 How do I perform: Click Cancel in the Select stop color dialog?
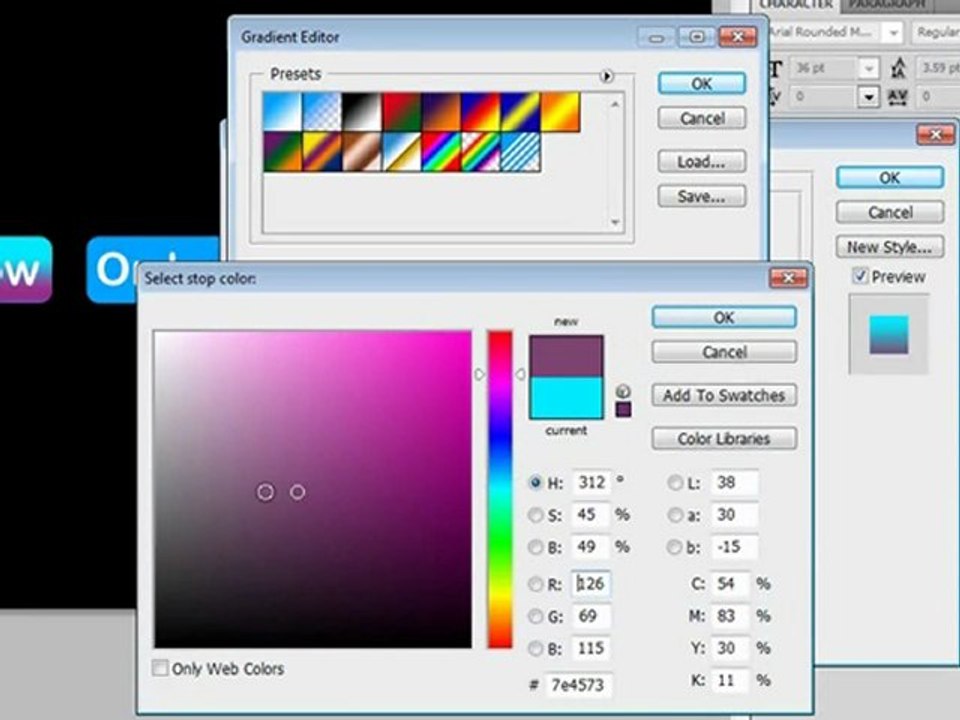724,352
